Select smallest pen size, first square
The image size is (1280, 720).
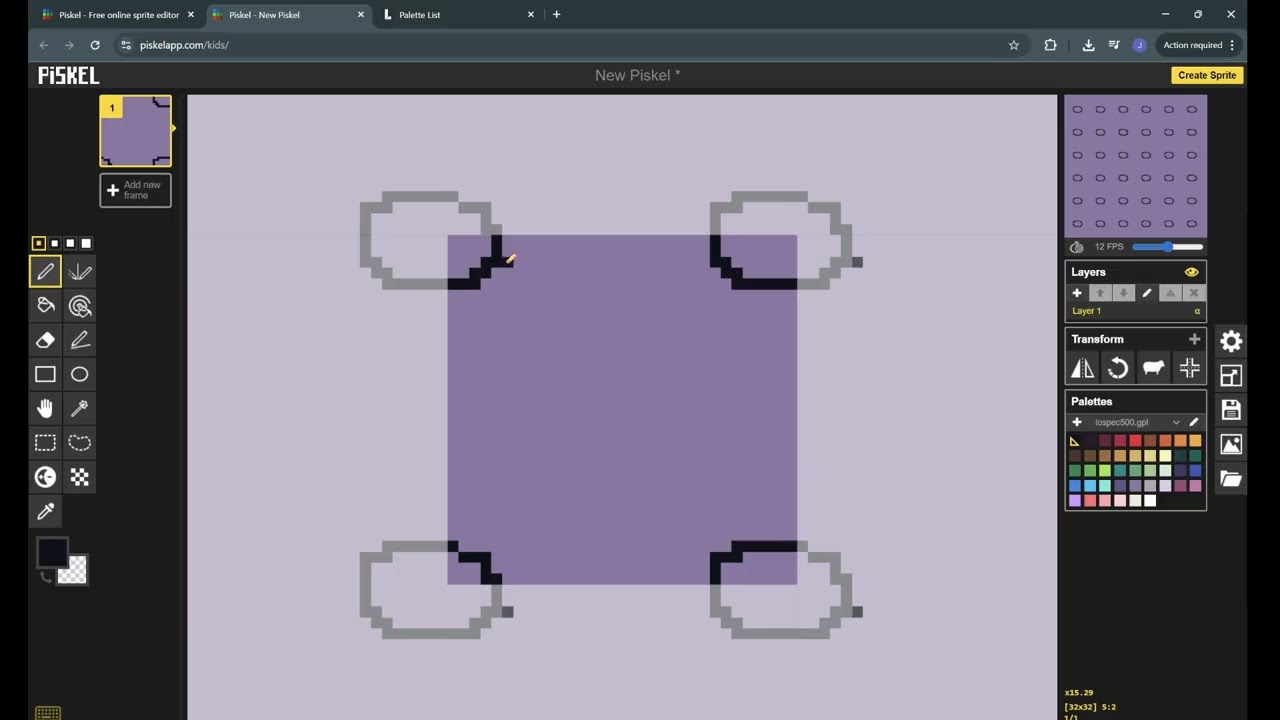point(38,243)
